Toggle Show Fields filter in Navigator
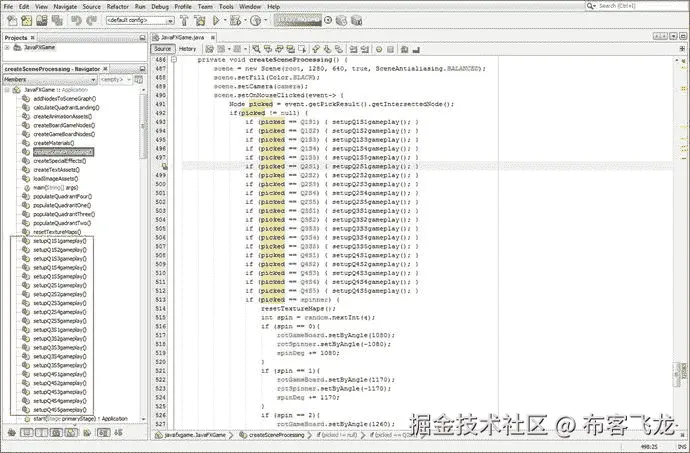This screenshot has height=453, width=690. [27, 433]
